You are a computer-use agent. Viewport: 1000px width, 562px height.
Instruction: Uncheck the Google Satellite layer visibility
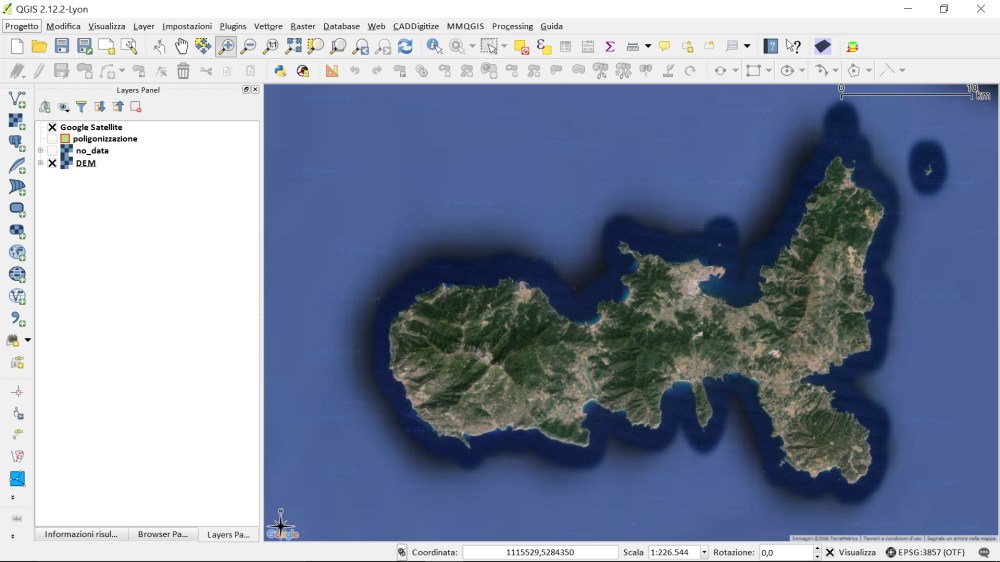pyautogui.click(x=52, y=127)
